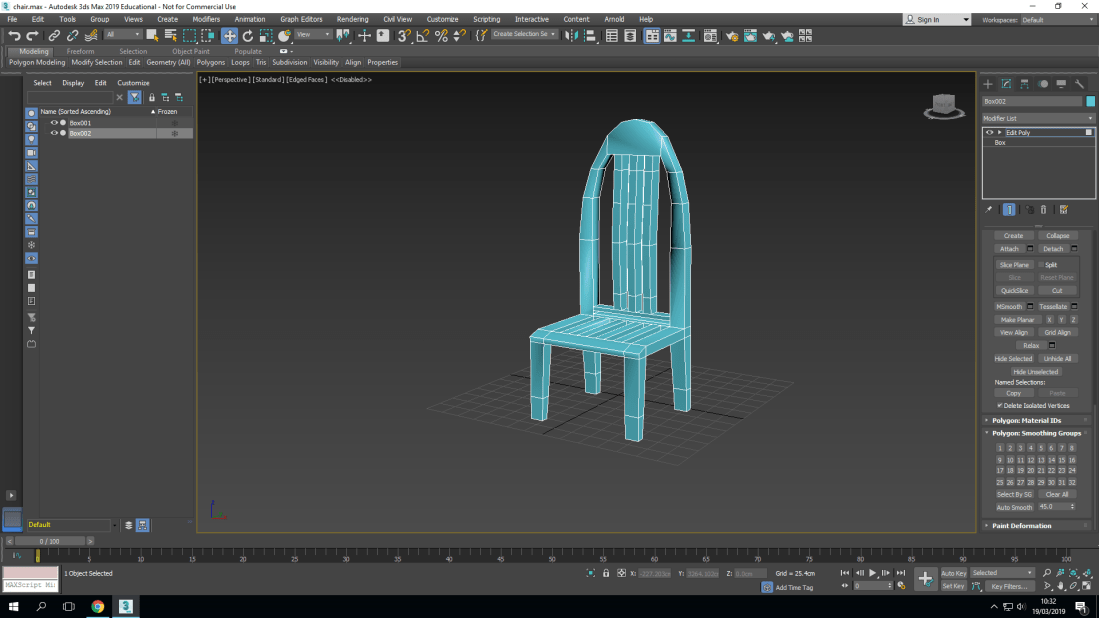
Task: Click the Remove Modifier trash icon
Action: (x=1044, y=210)
